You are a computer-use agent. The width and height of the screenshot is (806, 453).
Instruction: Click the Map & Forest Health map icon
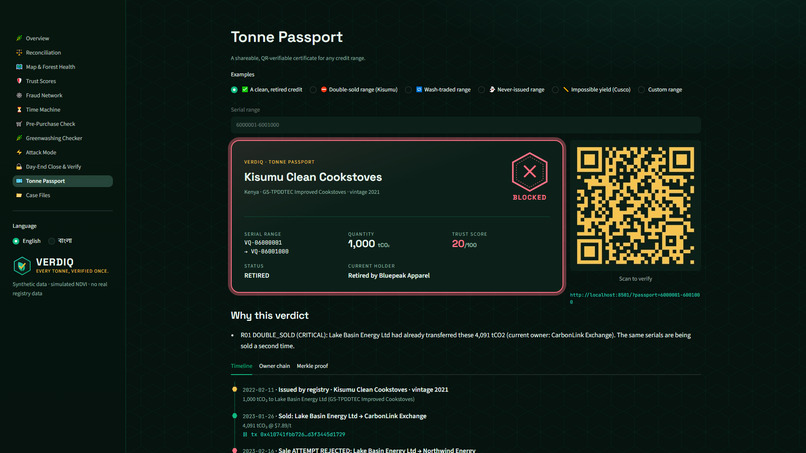point(19,67)
